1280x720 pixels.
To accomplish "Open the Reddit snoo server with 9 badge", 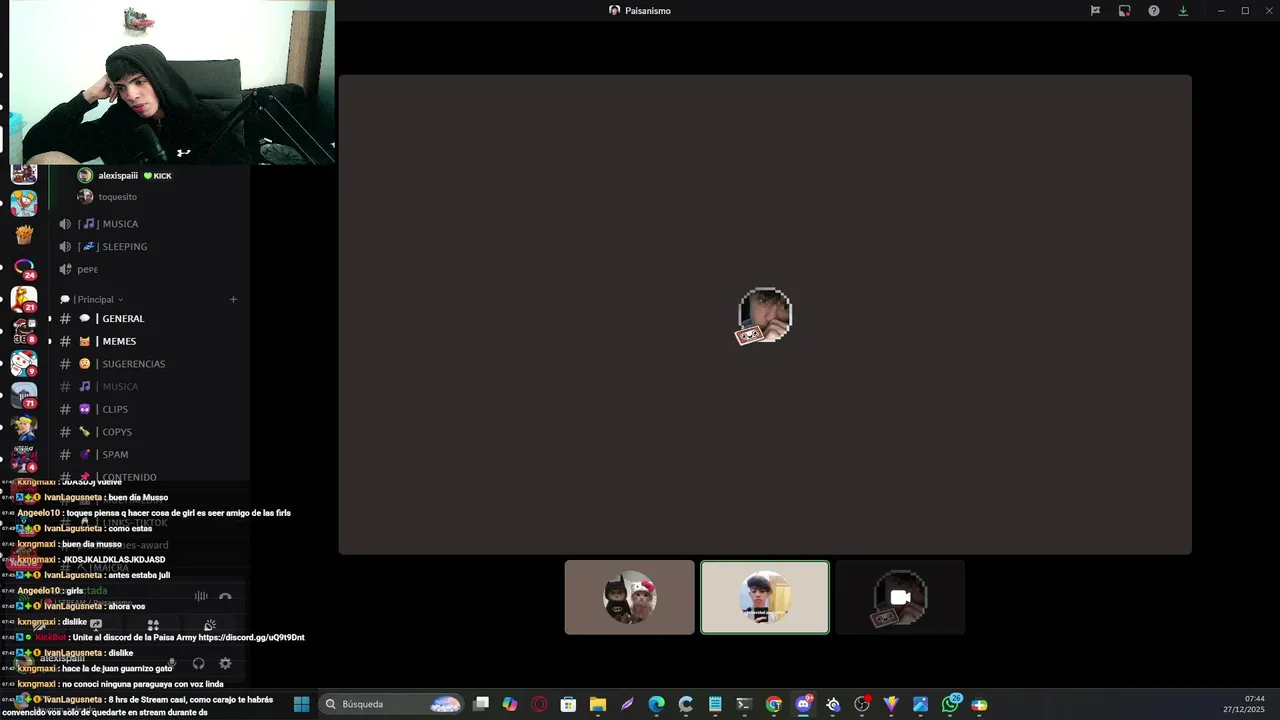I will click(x=24, y=363).
